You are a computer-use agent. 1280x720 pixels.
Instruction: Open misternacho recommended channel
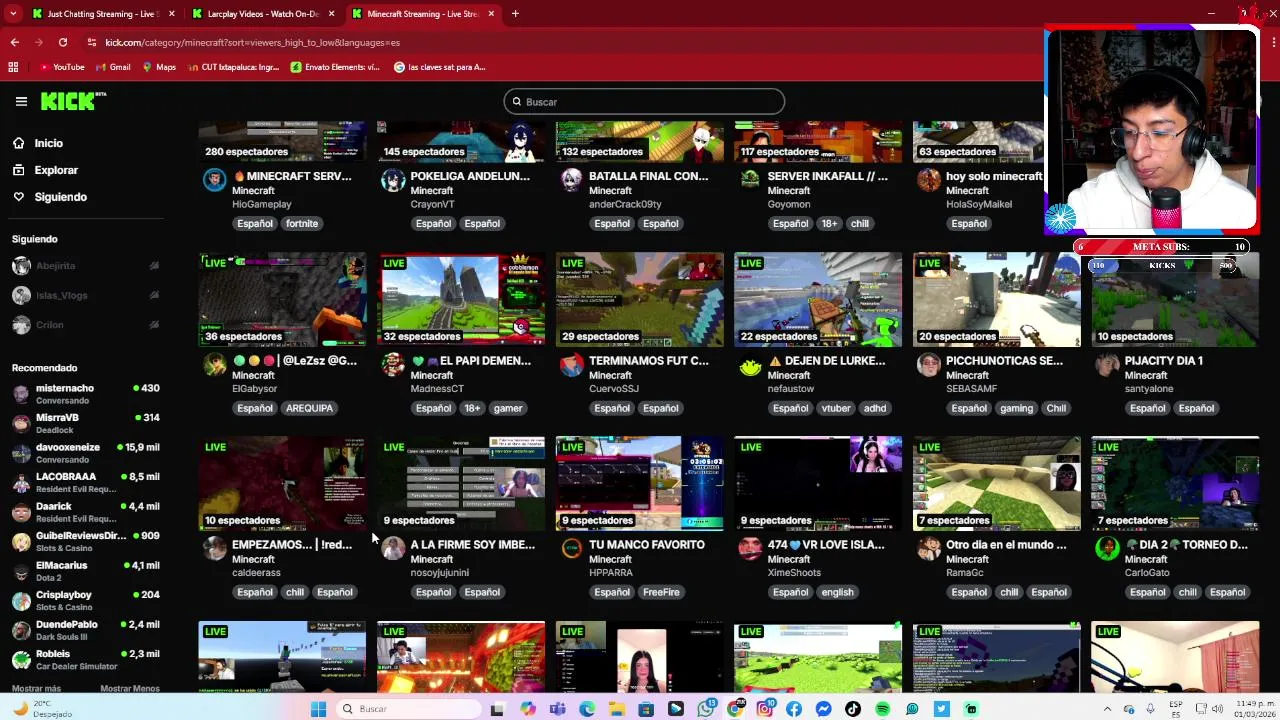point(86,394)
